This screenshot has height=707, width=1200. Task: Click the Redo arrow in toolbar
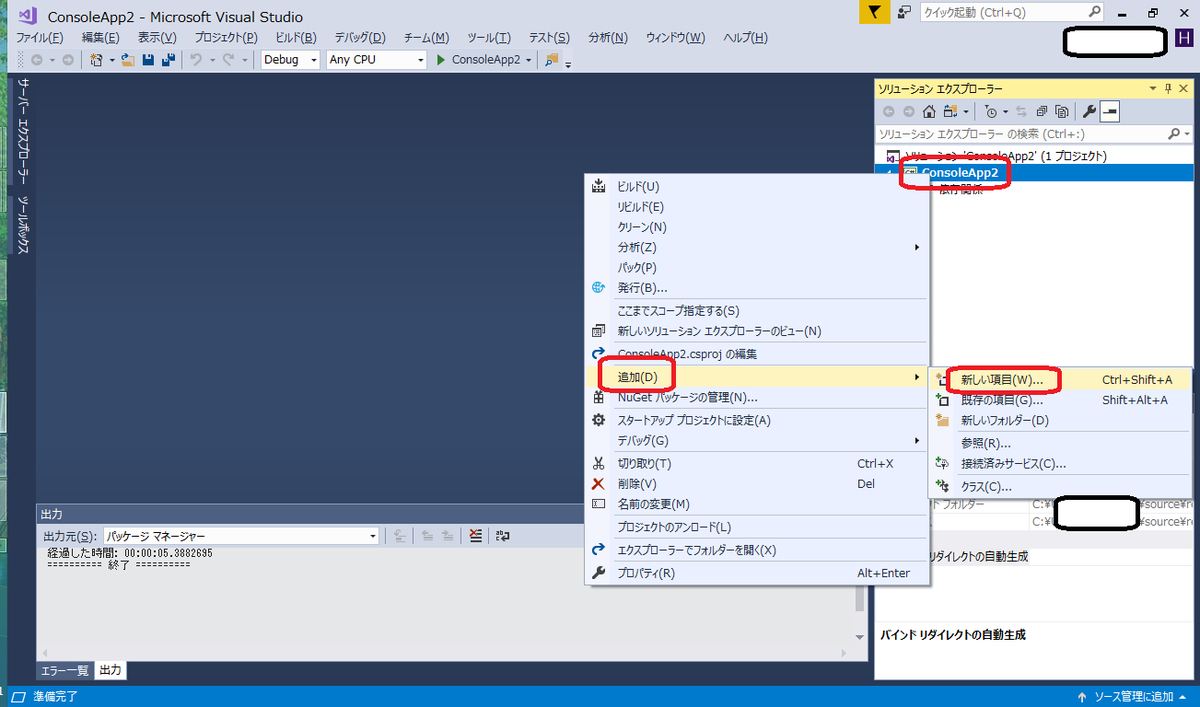(229, 60)
